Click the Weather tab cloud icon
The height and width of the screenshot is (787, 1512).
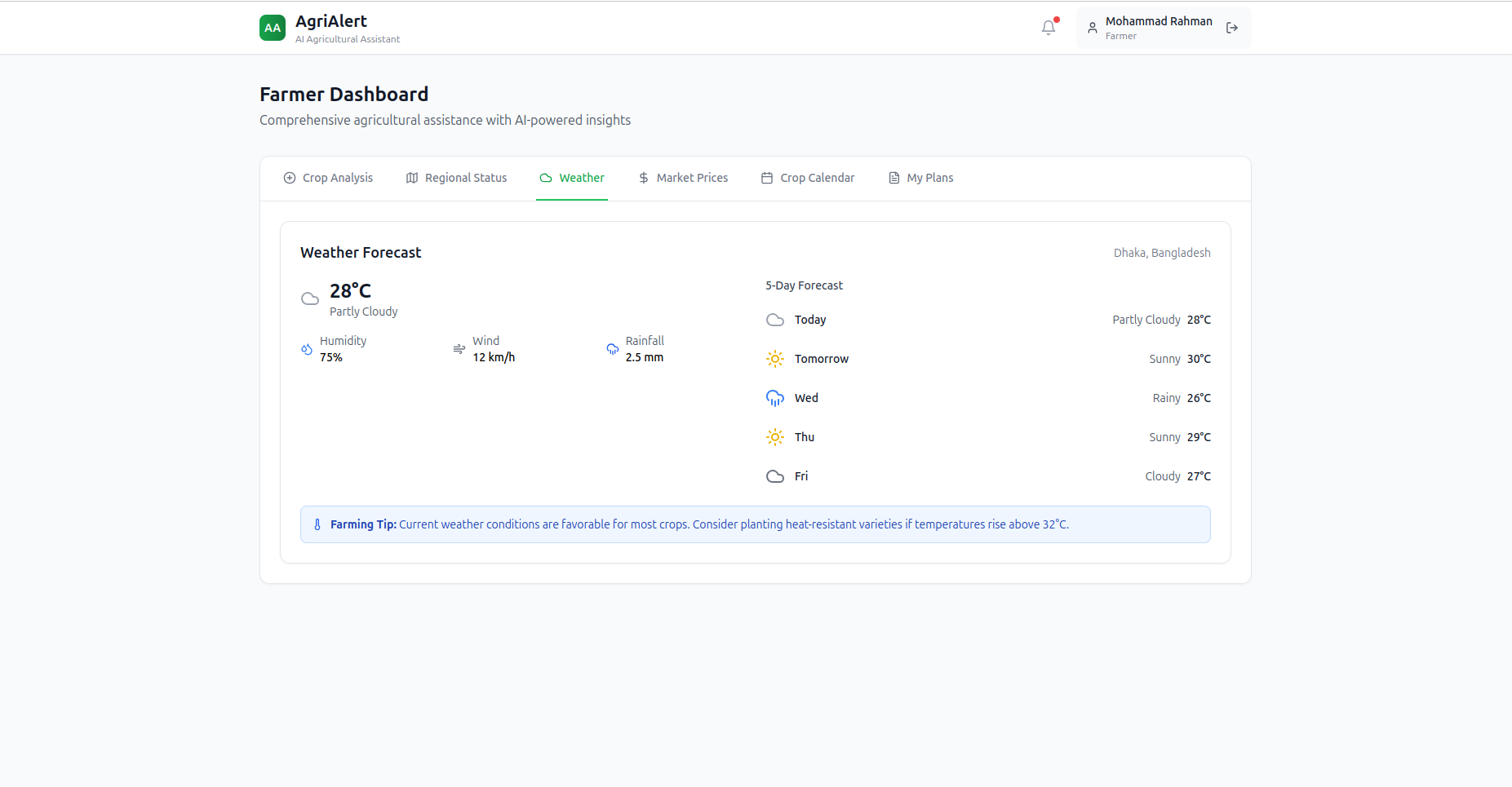pyautogui.click(x=546, y=178)
